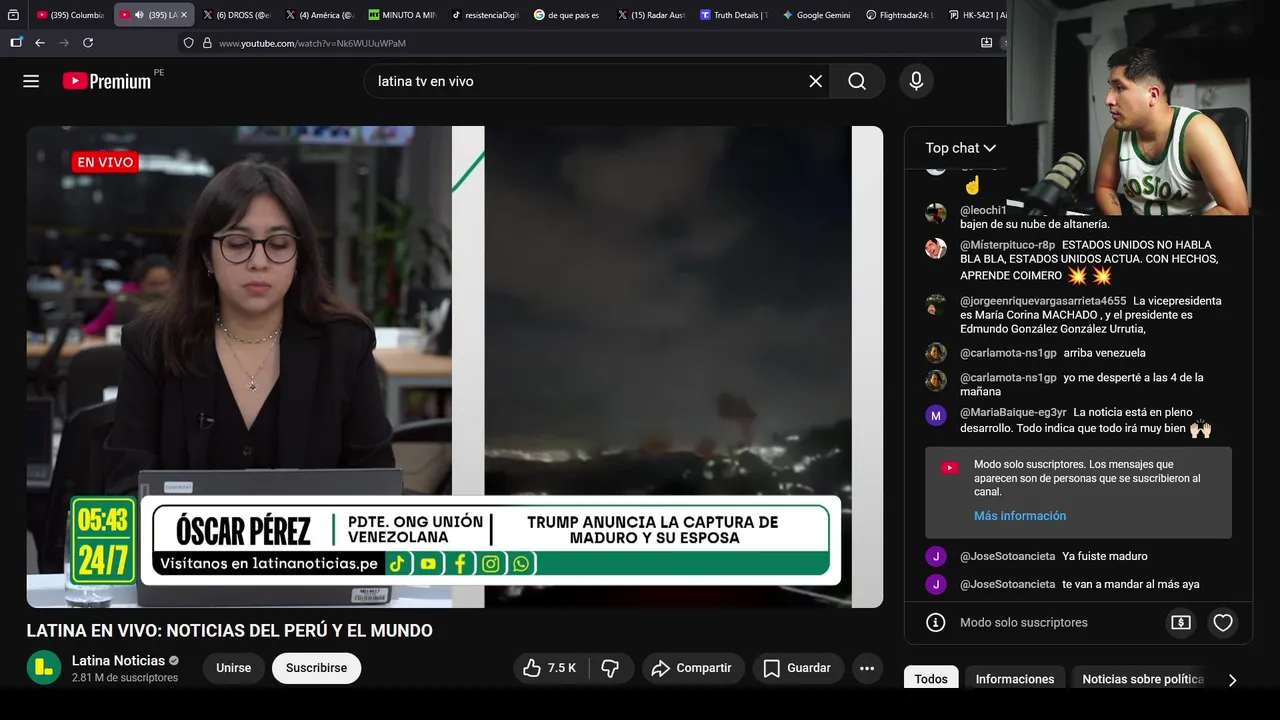Go to YouTube Premium home logo
The width and height of the screenshot is (1280, 720).
107,81
